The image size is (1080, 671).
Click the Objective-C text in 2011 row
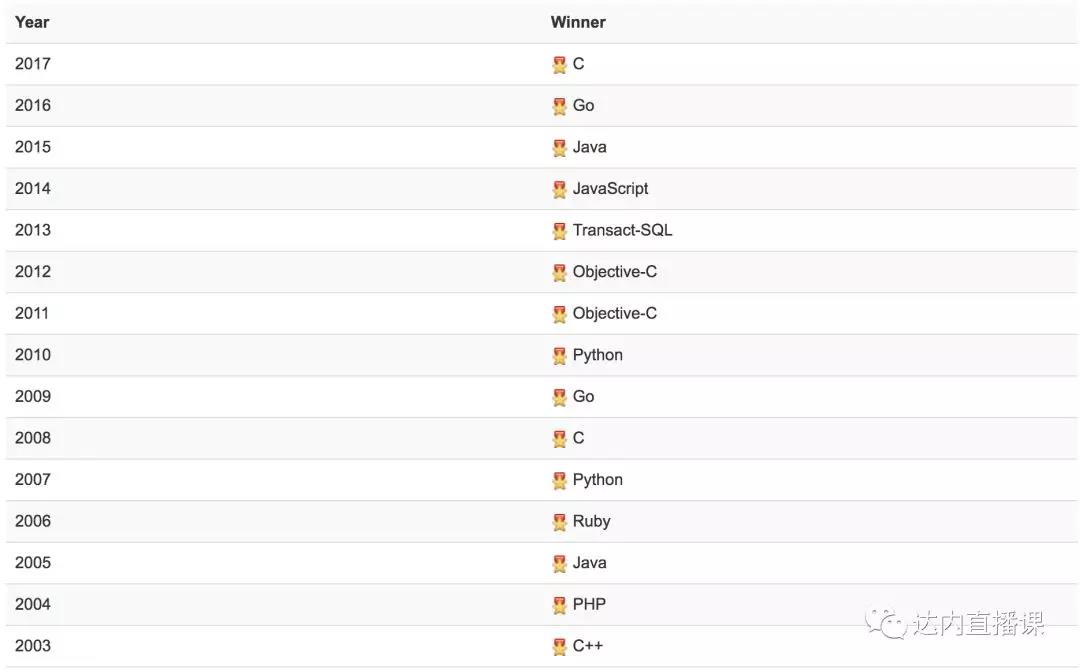tap(614, 313)
